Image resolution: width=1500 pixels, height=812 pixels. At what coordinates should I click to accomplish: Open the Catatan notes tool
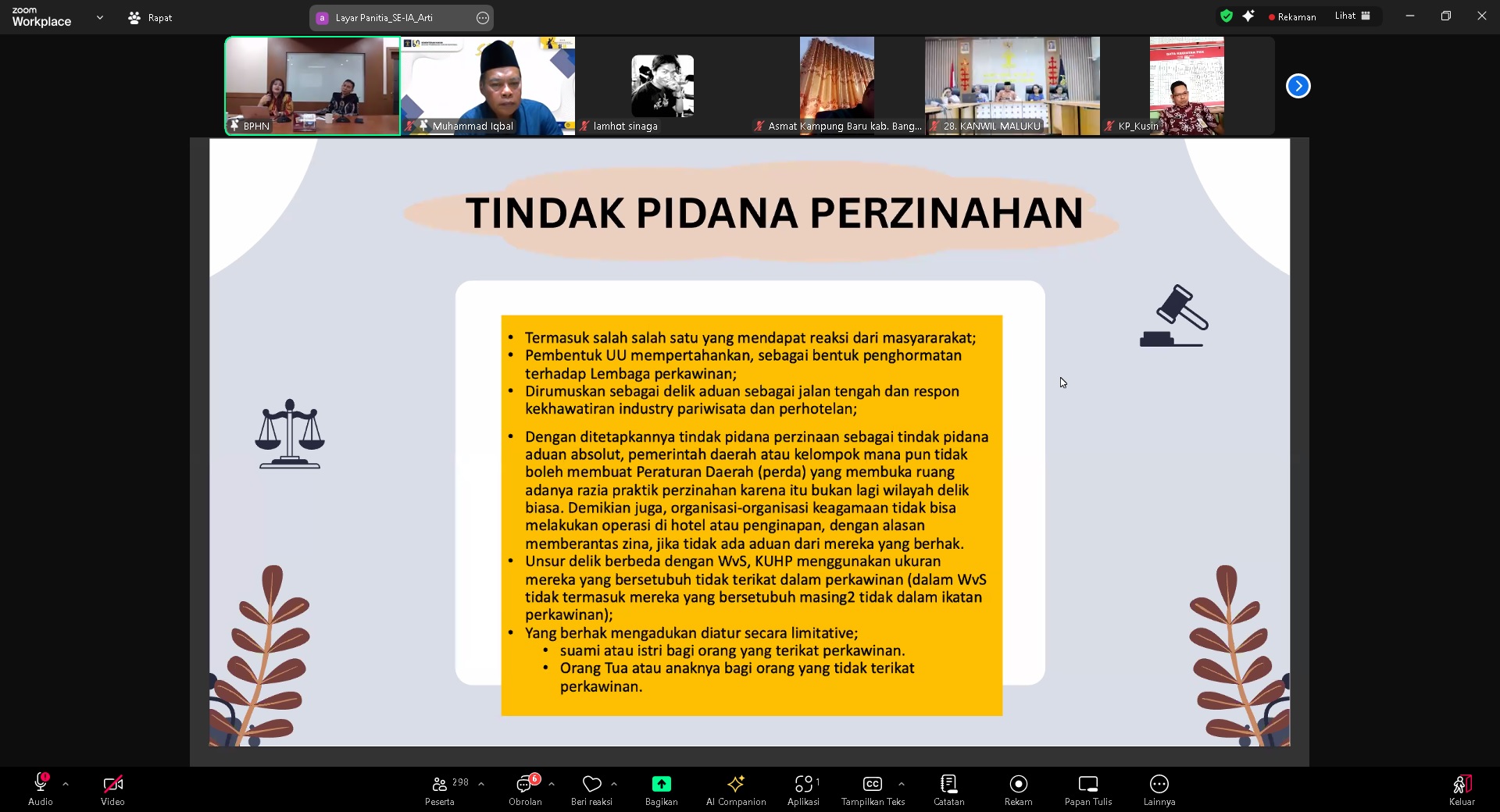pos(948,789)
